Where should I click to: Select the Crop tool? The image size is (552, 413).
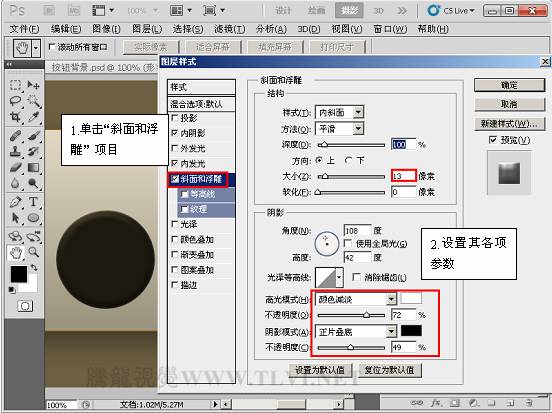pos(15,117)
